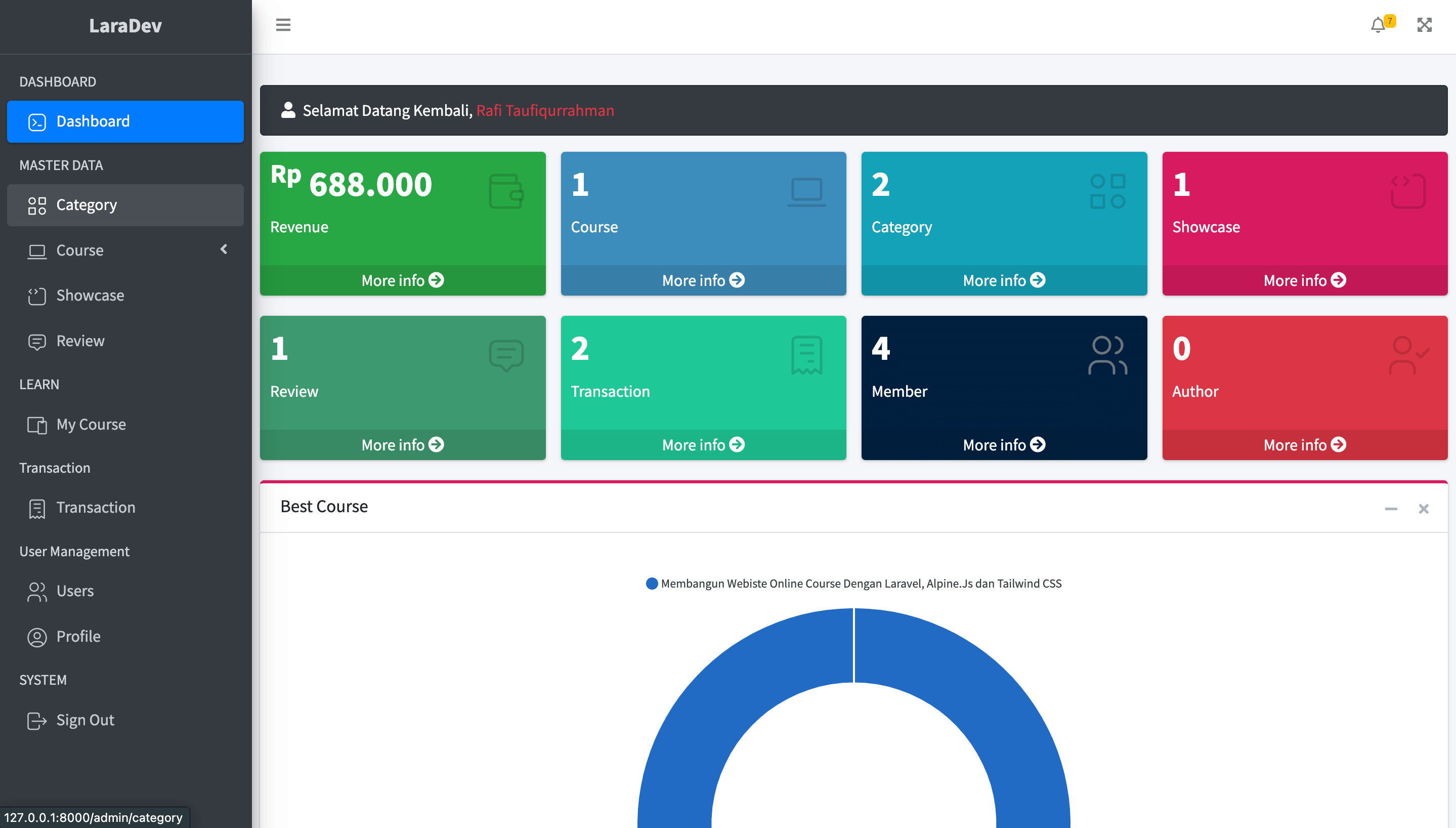Click the Sign Out door icon
1456x828 pixels.
[37, 721]
